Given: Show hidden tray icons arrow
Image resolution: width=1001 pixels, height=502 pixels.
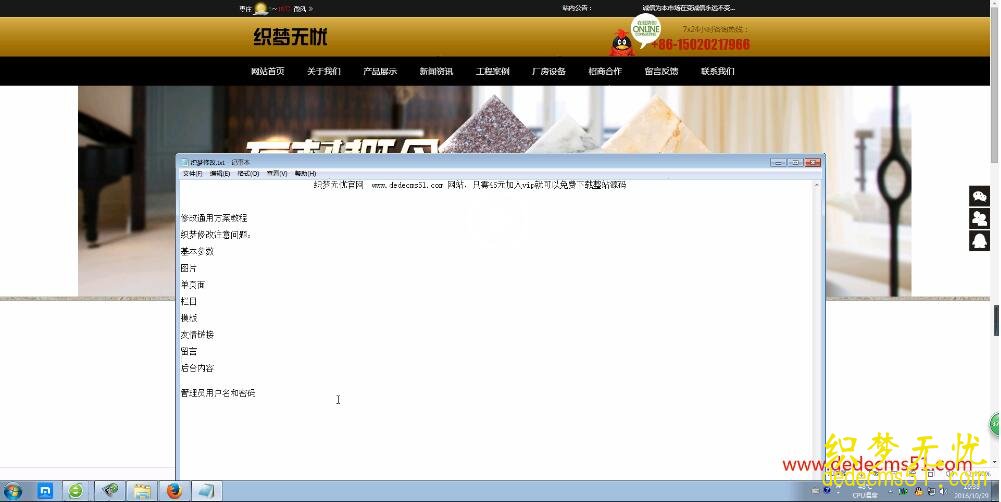Looking at the screenshot, I should click(x=890, y=491).
